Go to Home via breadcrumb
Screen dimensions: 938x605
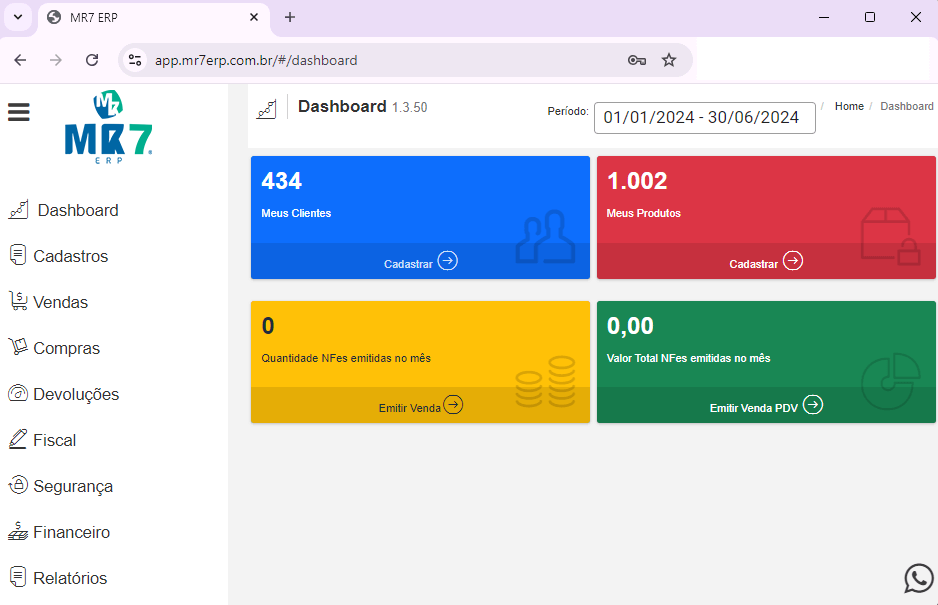[x=849, y=106]
